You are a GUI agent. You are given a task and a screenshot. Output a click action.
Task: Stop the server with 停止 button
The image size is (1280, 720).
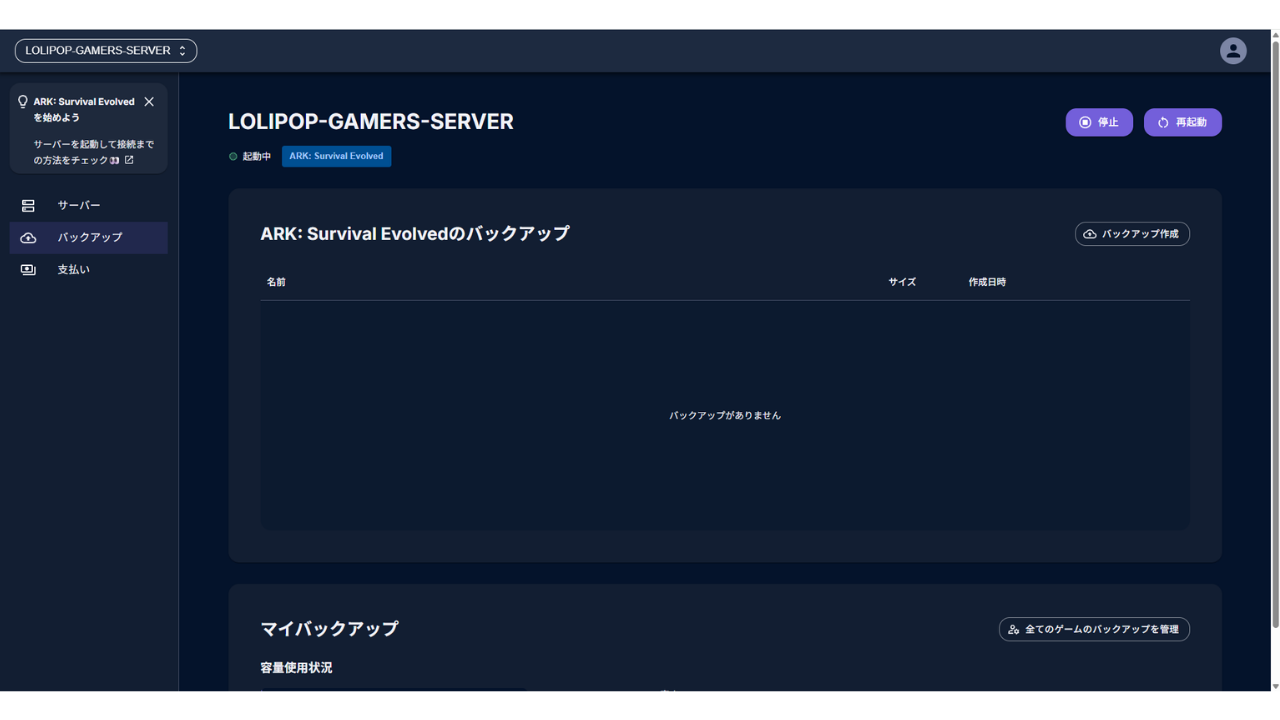tap(1099, 122)
